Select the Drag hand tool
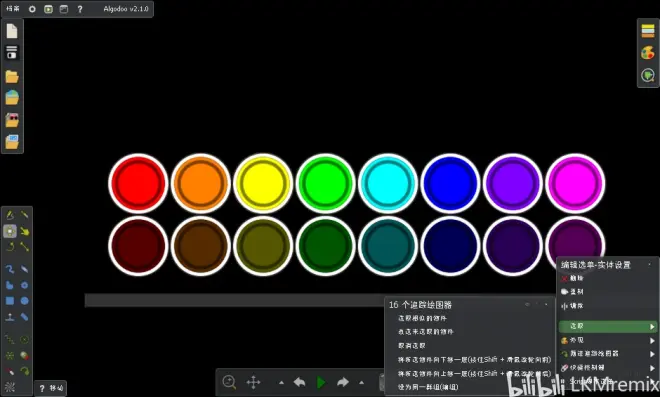Screen dimensions: 660x397 24,231
